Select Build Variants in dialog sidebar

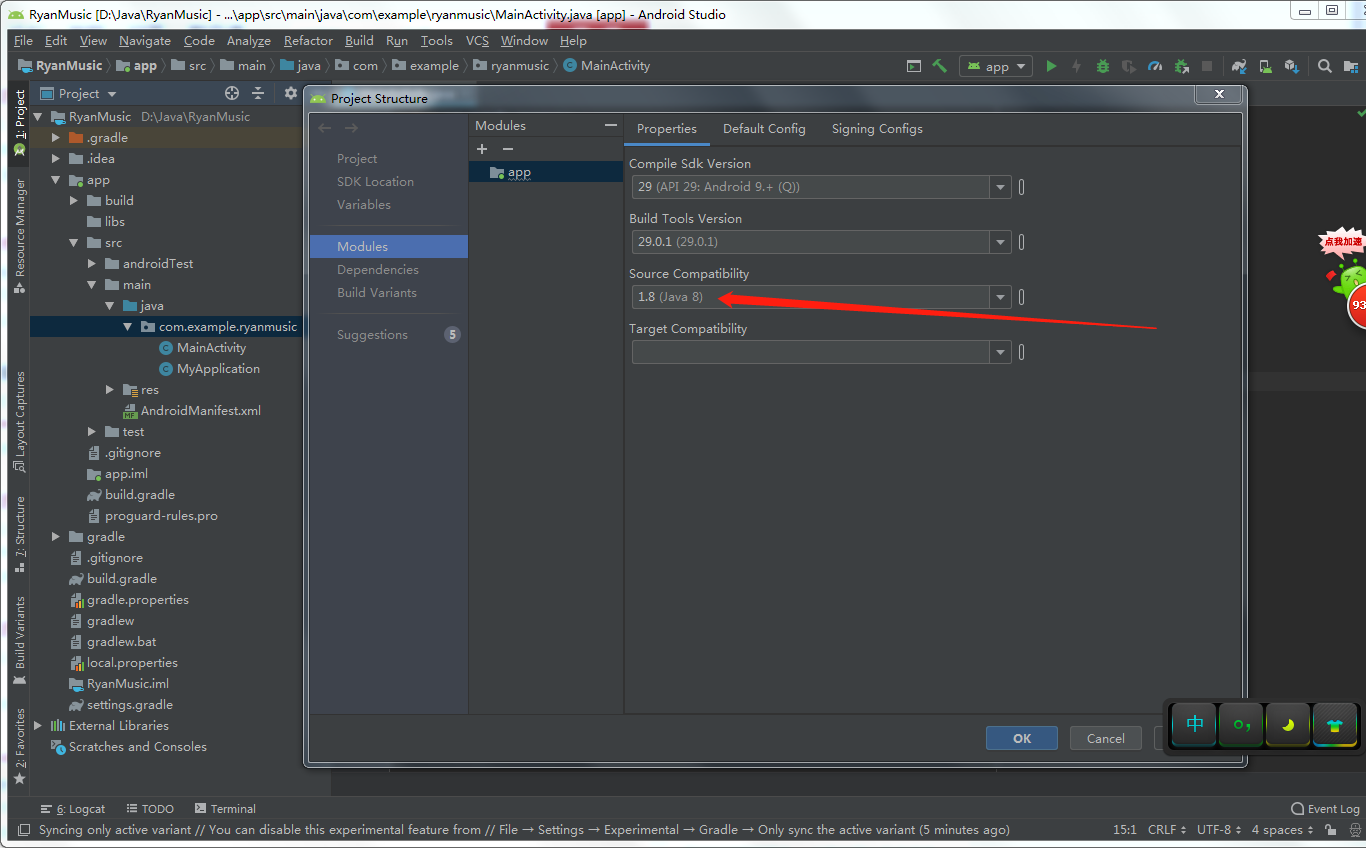point(377,293)
